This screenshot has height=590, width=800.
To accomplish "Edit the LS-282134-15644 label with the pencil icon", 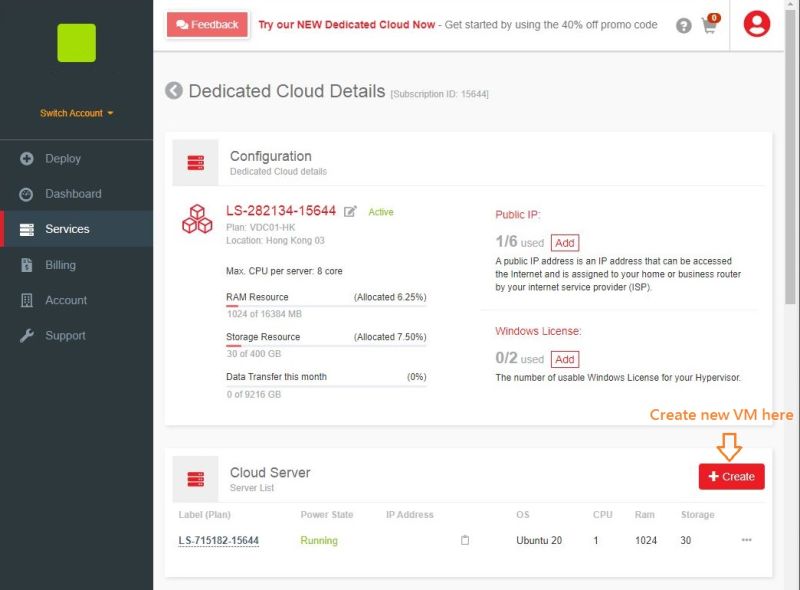I will [x=350, y=211].
